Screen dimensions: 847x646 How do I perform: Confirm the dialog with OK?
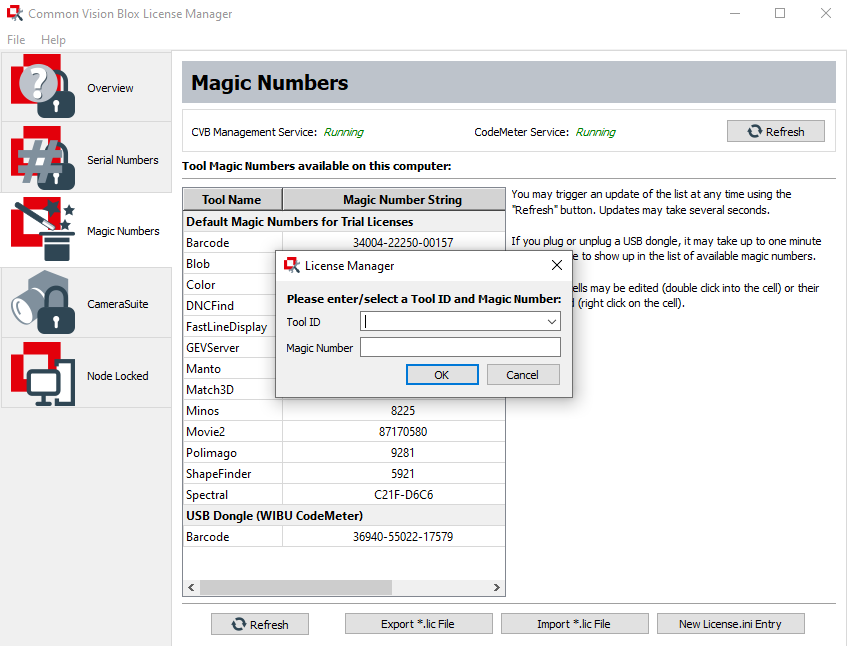[x=441, y=375]
